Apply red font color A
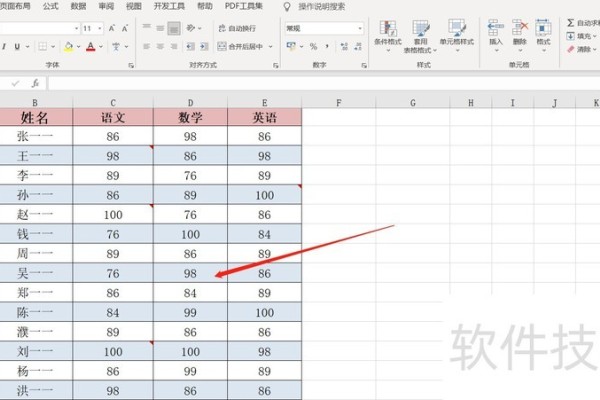This screenshot has width=600, height=400. click(x=91, y=47)
